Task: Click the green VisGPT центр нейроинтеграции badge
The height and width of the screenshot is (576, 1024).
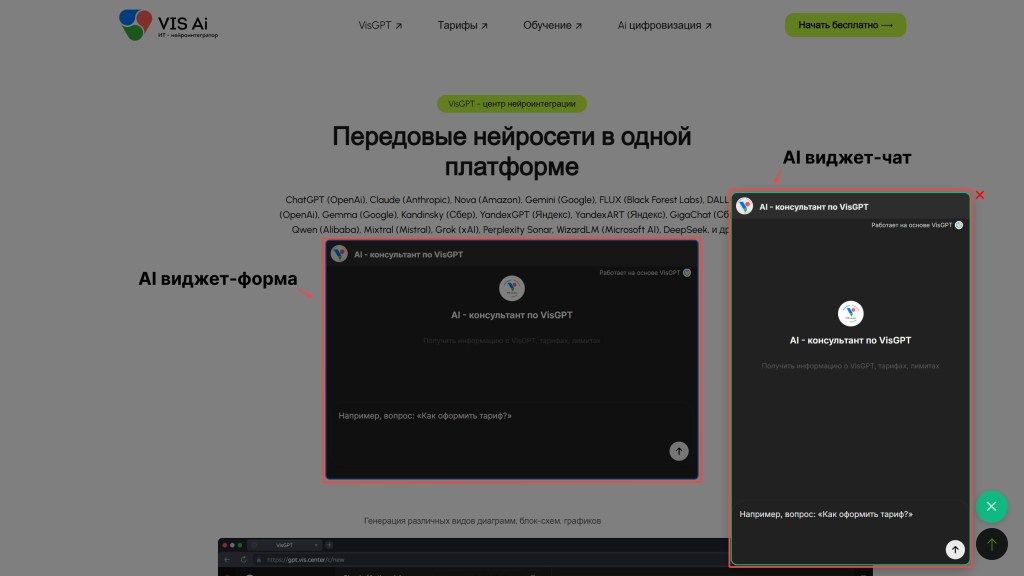Action: tap(512, 103)
